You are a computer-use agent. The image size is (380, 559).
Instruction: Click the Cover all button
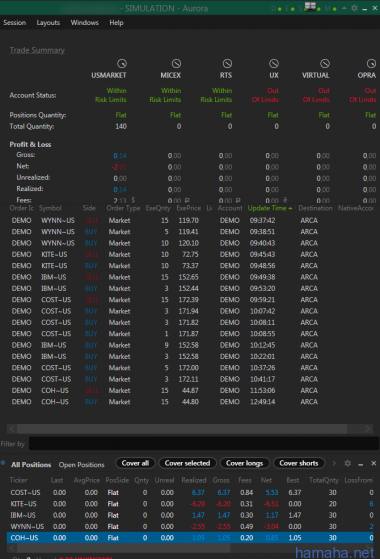point(135,463)
